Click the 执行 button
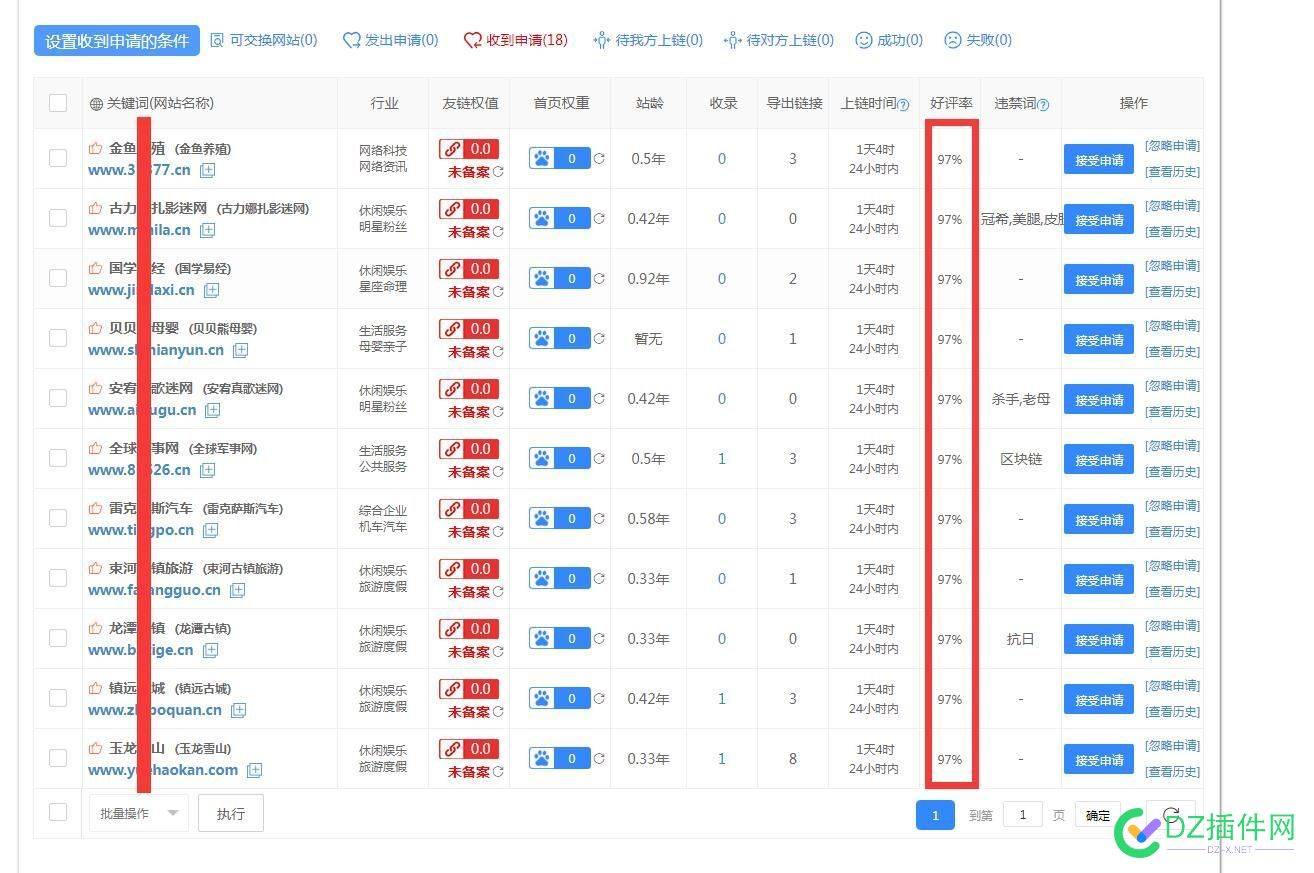The height and width of the screenshot is (873, 1314). click(x=231, y=813)
